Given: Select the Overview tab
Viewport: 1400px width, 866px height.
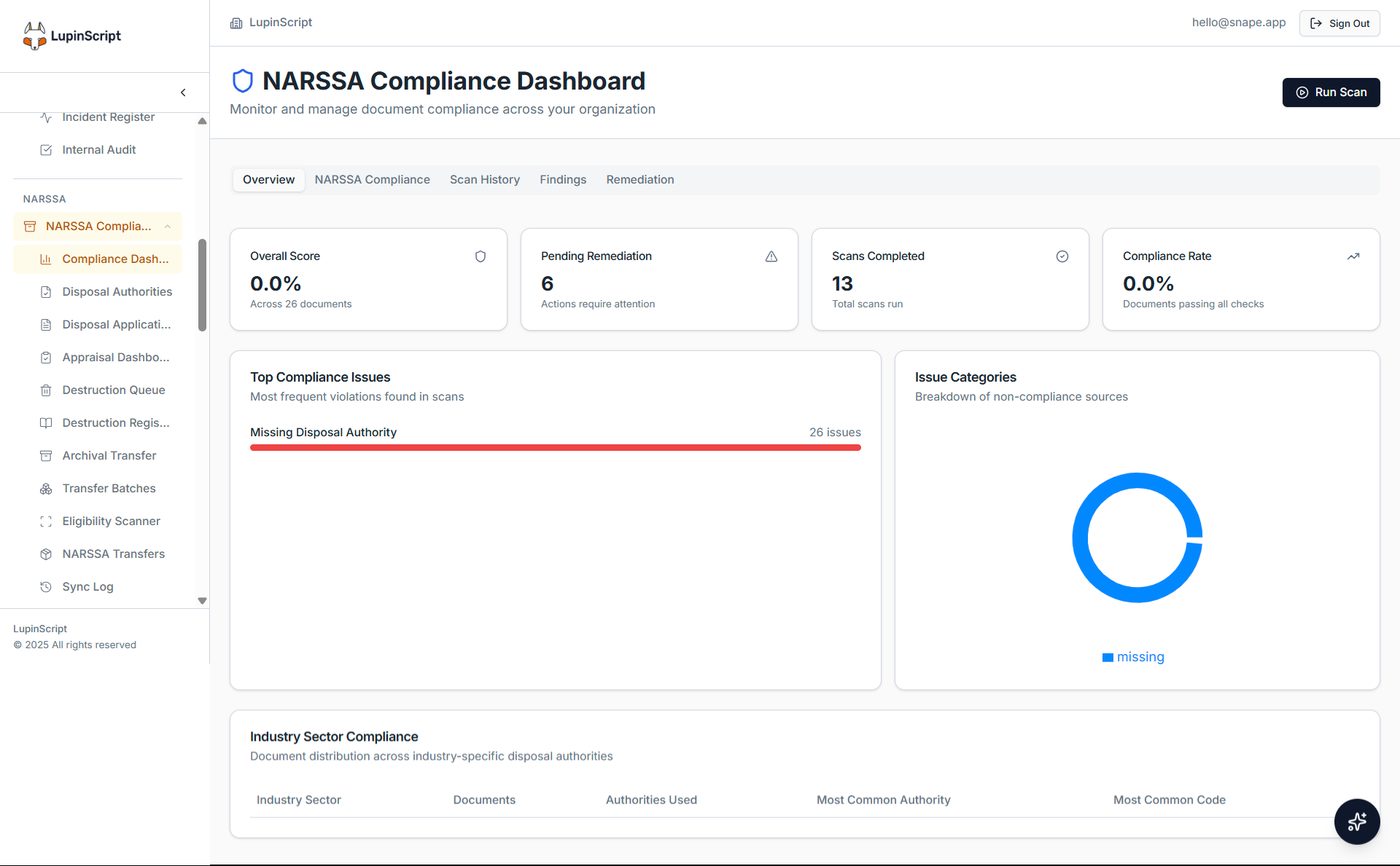Looking at the screenshot, I should (269, 180).
